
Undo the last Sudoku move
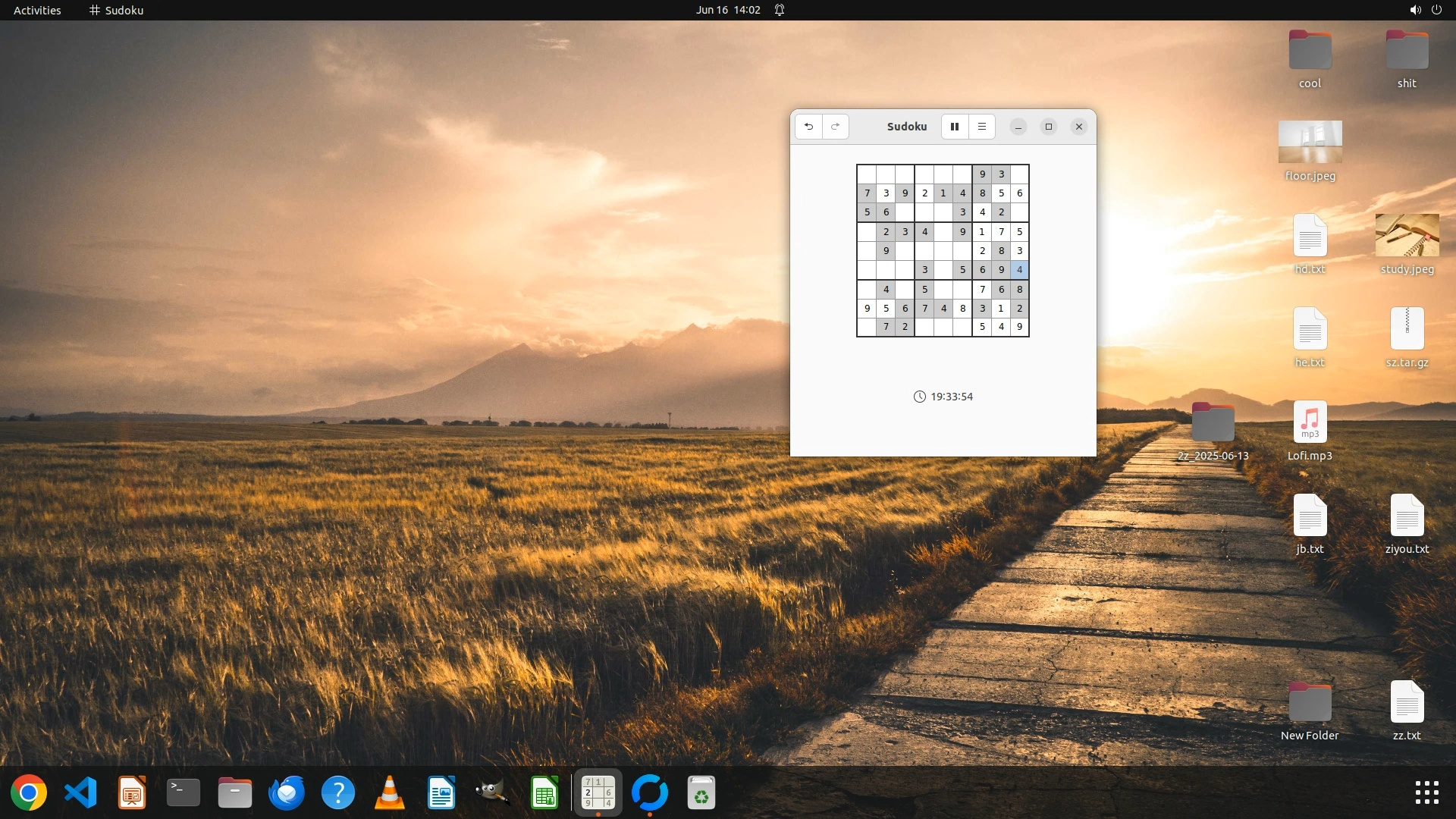(x=808, y=127)
